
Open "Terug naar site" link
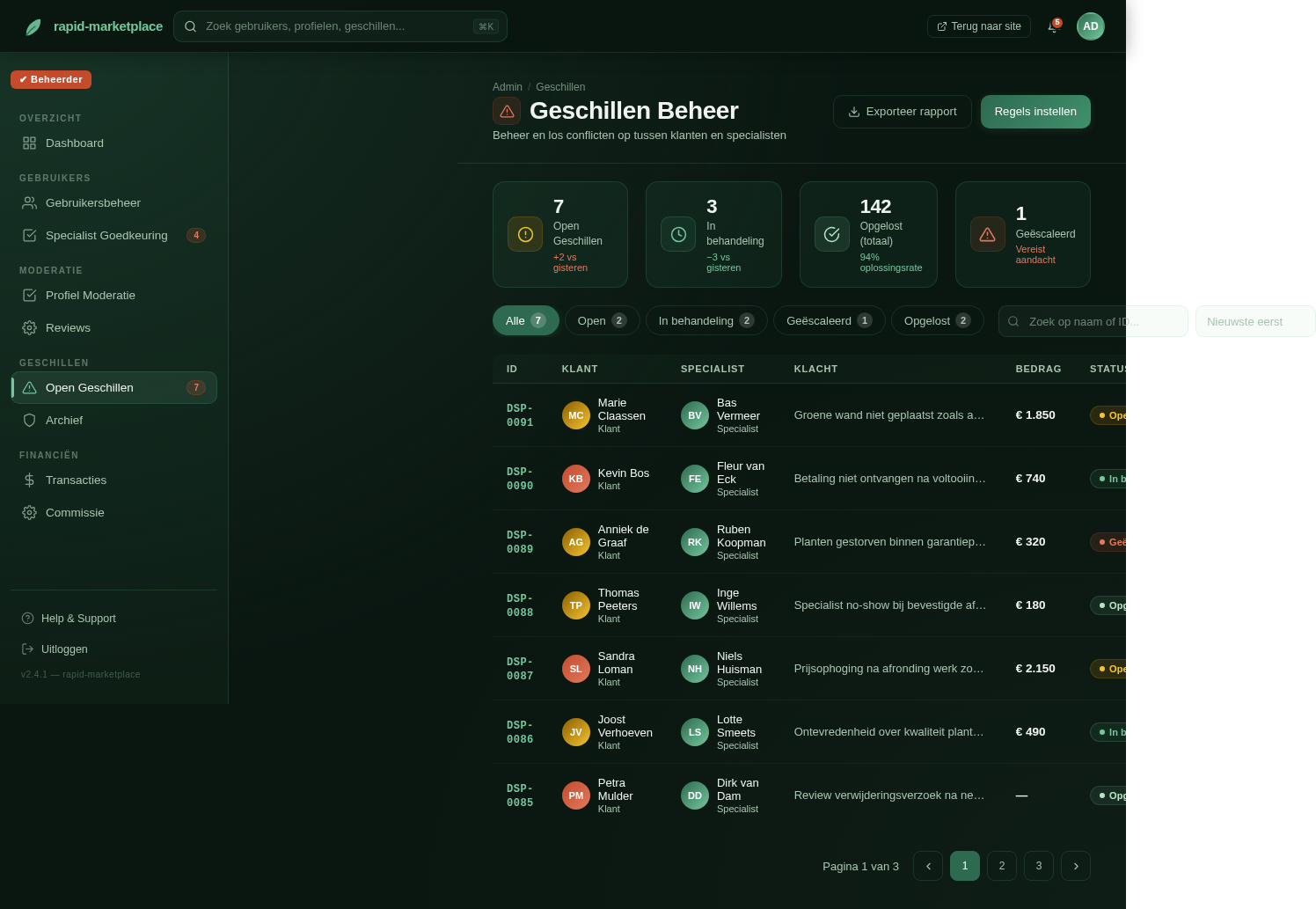click(x=978, y=26)
